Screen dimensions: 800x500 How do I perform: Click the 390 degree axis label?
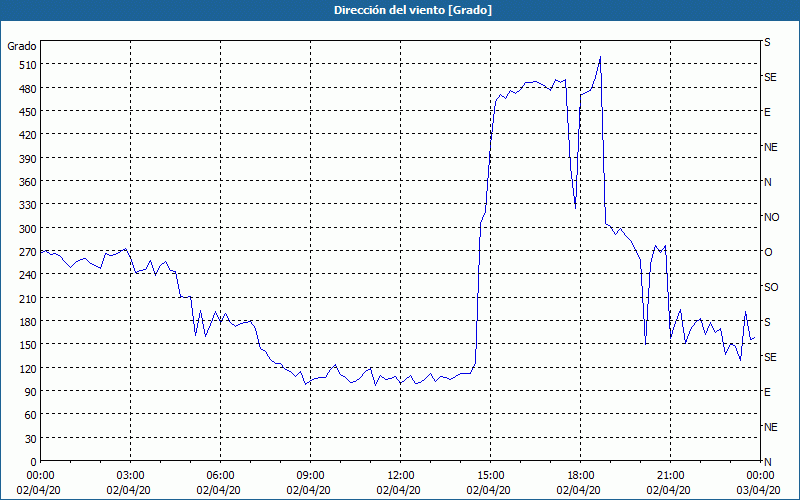(x=28, y=159)
